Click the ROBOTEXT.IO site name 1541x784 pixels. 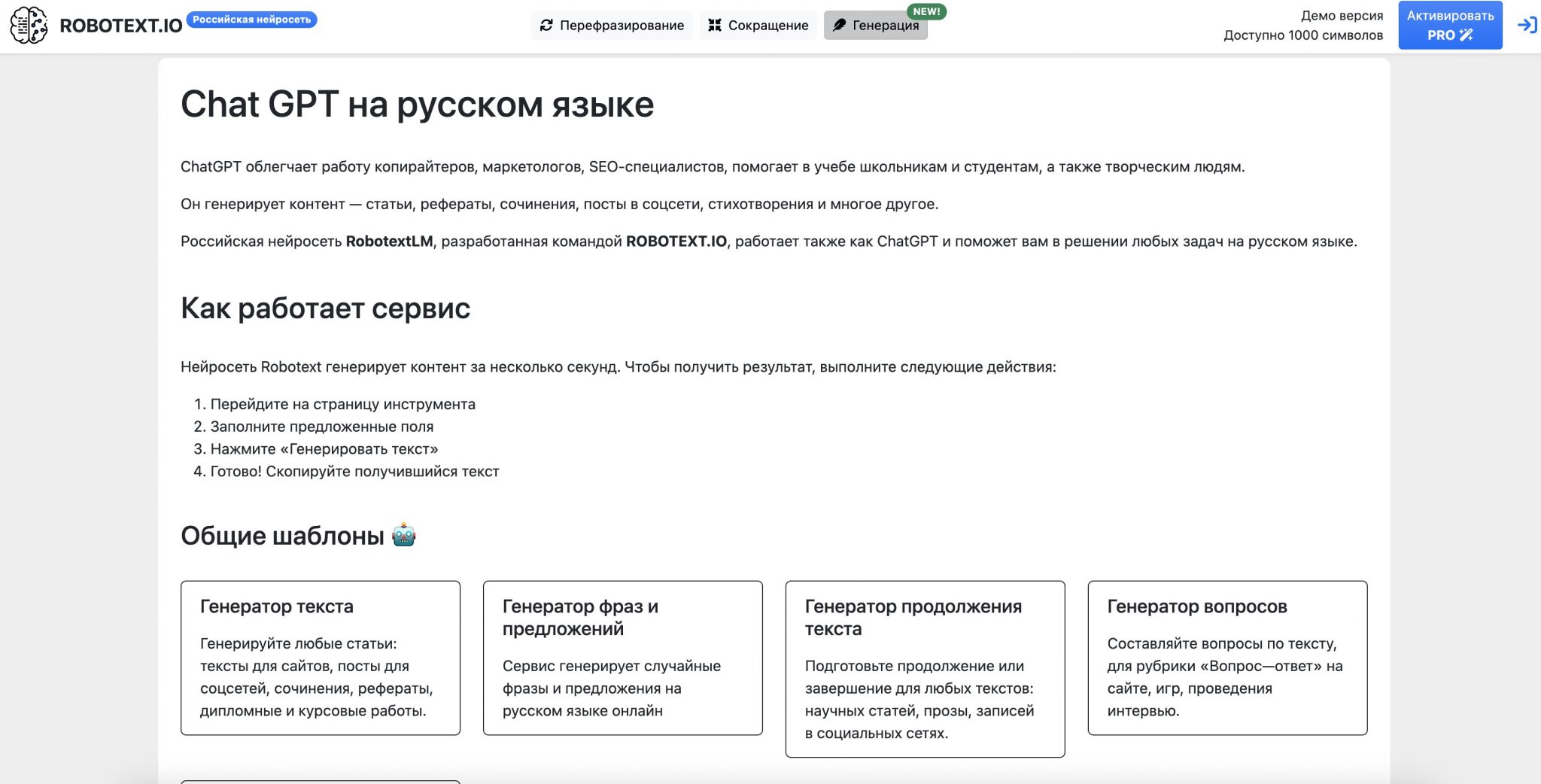point(121,26)
